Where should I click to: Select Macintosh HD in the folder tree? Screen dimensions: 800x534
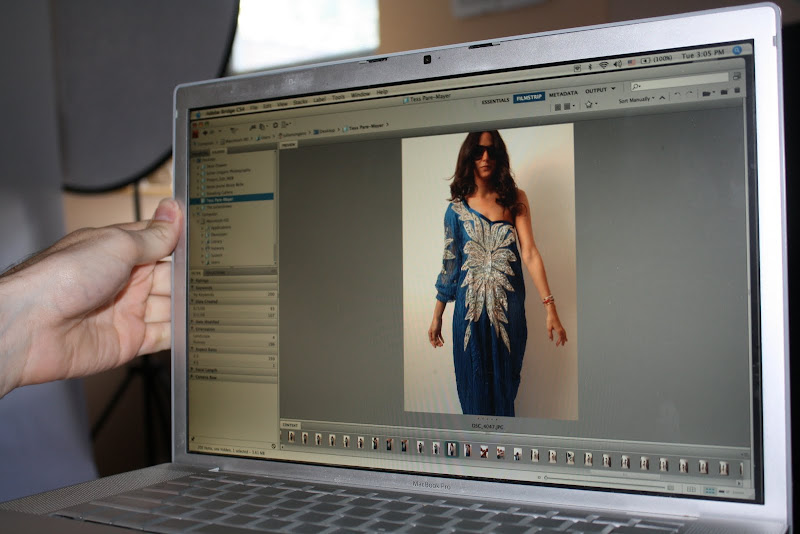point(220,220)
